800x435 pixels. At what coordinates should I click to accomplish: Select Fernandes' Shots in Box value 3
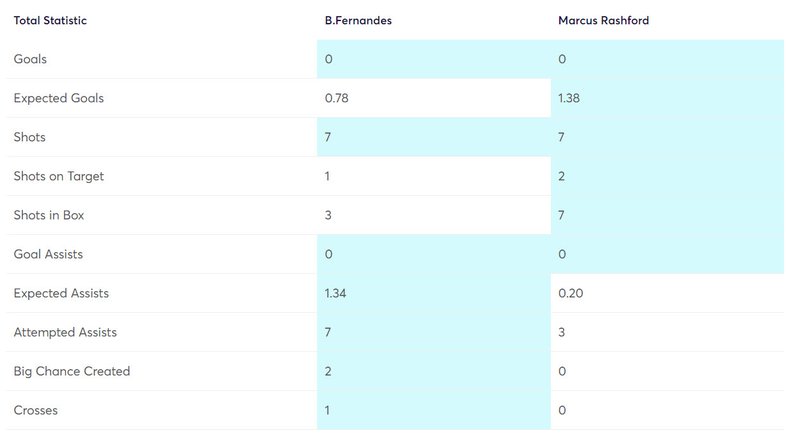click(x=434, y=215)
